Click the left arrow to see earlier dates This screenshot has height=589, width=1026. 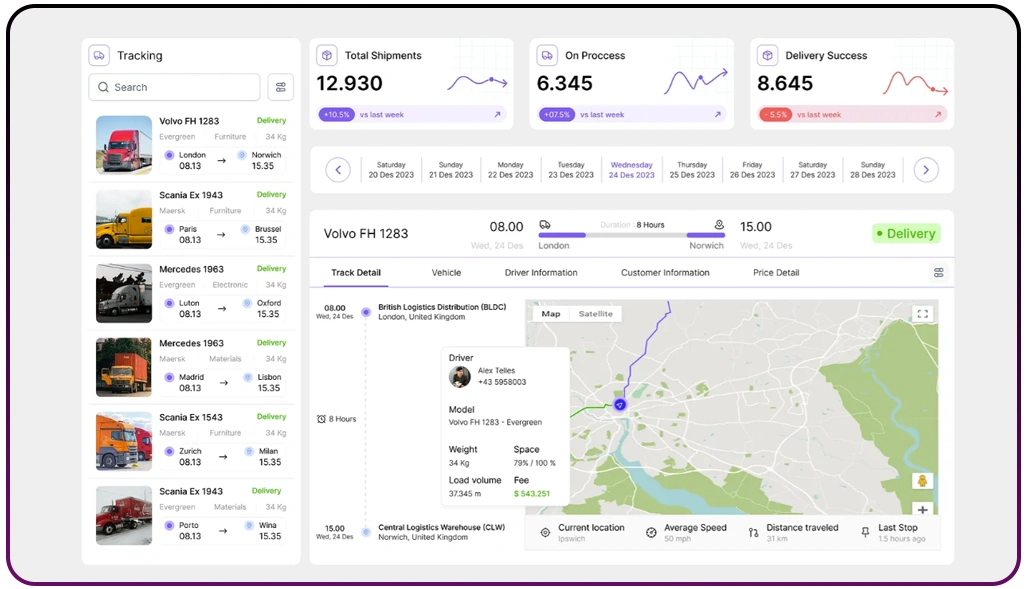[337, 170]
